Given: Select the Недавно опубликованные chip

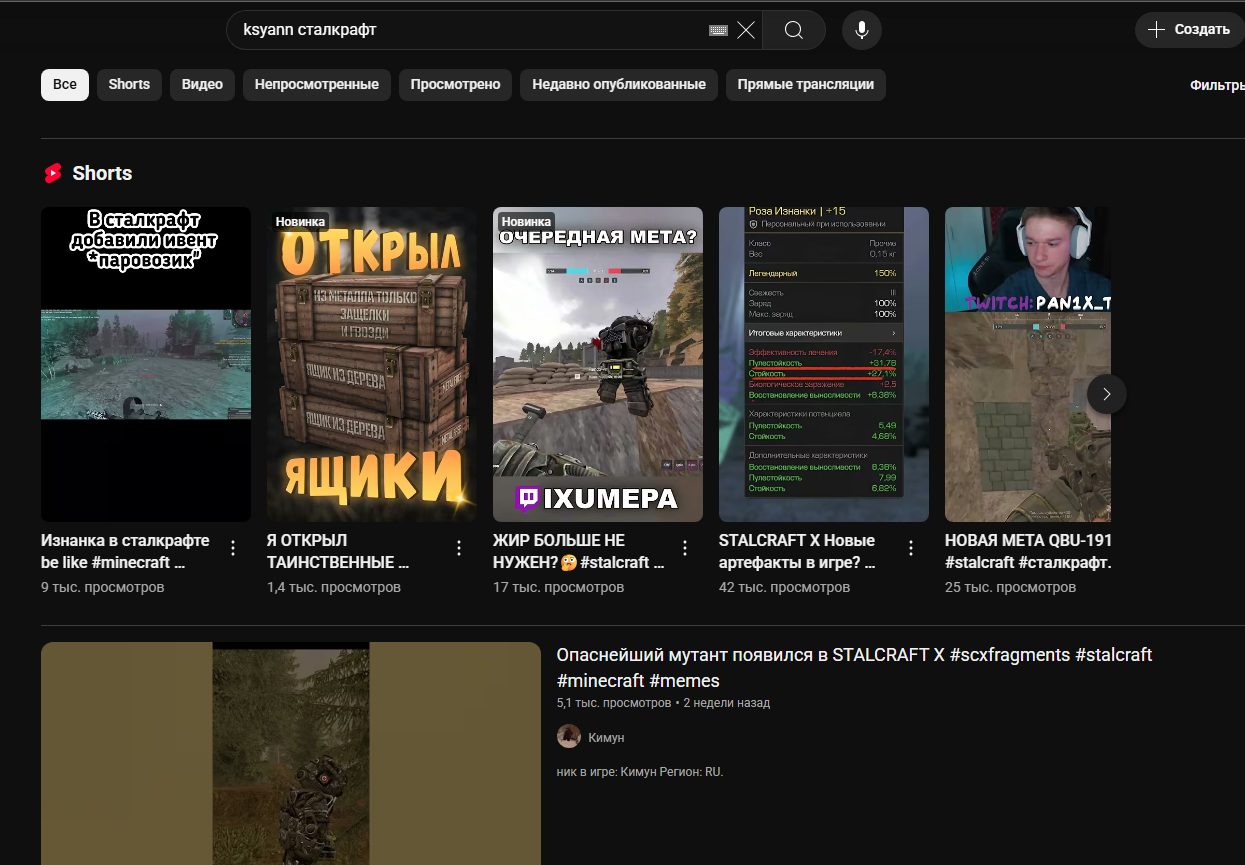Looking at the screenshot, I should click(619, 85).
